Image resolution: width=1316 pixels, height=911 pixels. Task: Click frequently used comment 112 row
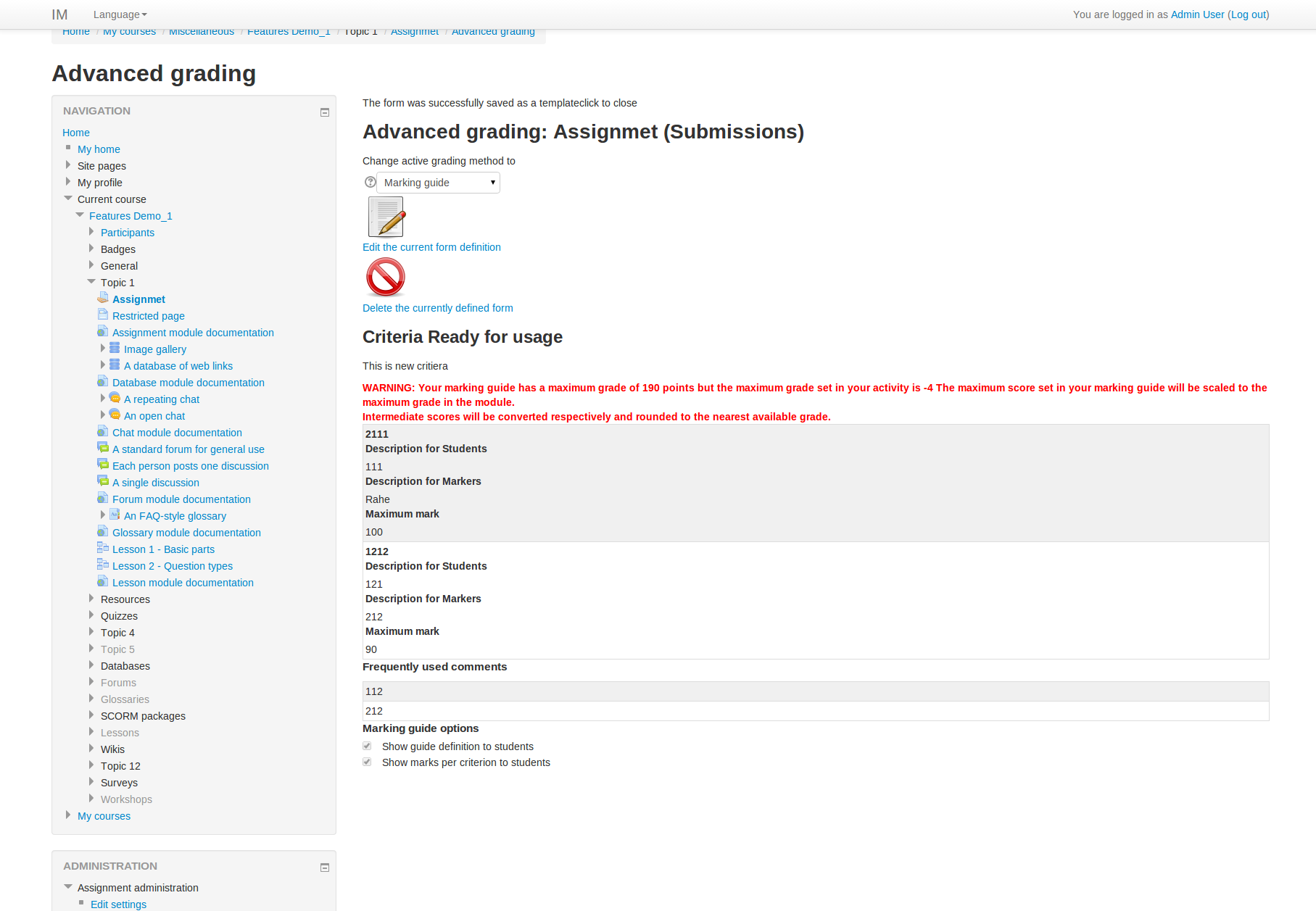[x=816, y=691]
